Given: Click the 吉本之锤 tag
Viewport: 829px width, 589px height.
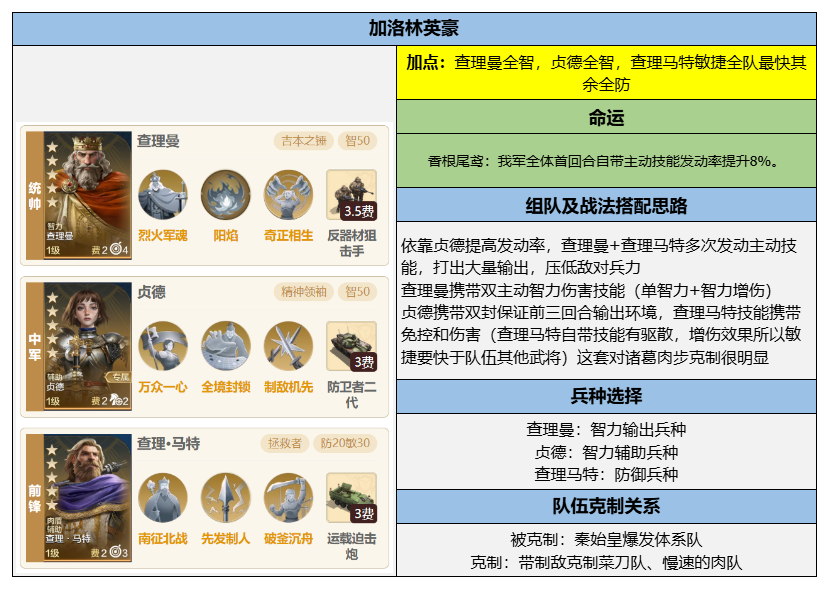Looking at the screenshot, I should [x=303, y=141].
